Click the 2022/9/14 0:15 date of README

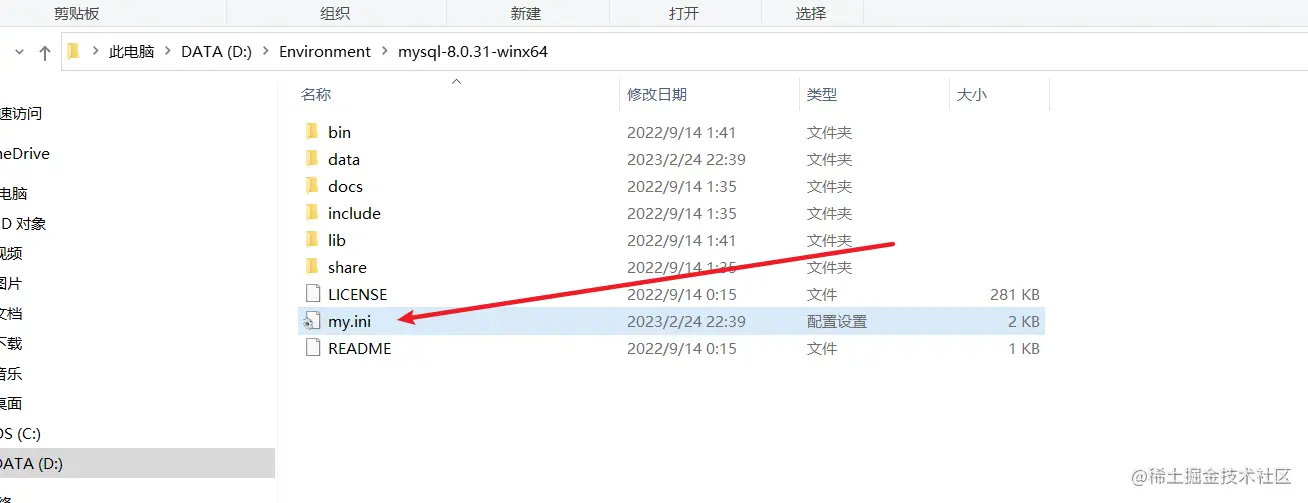[682, 348]
